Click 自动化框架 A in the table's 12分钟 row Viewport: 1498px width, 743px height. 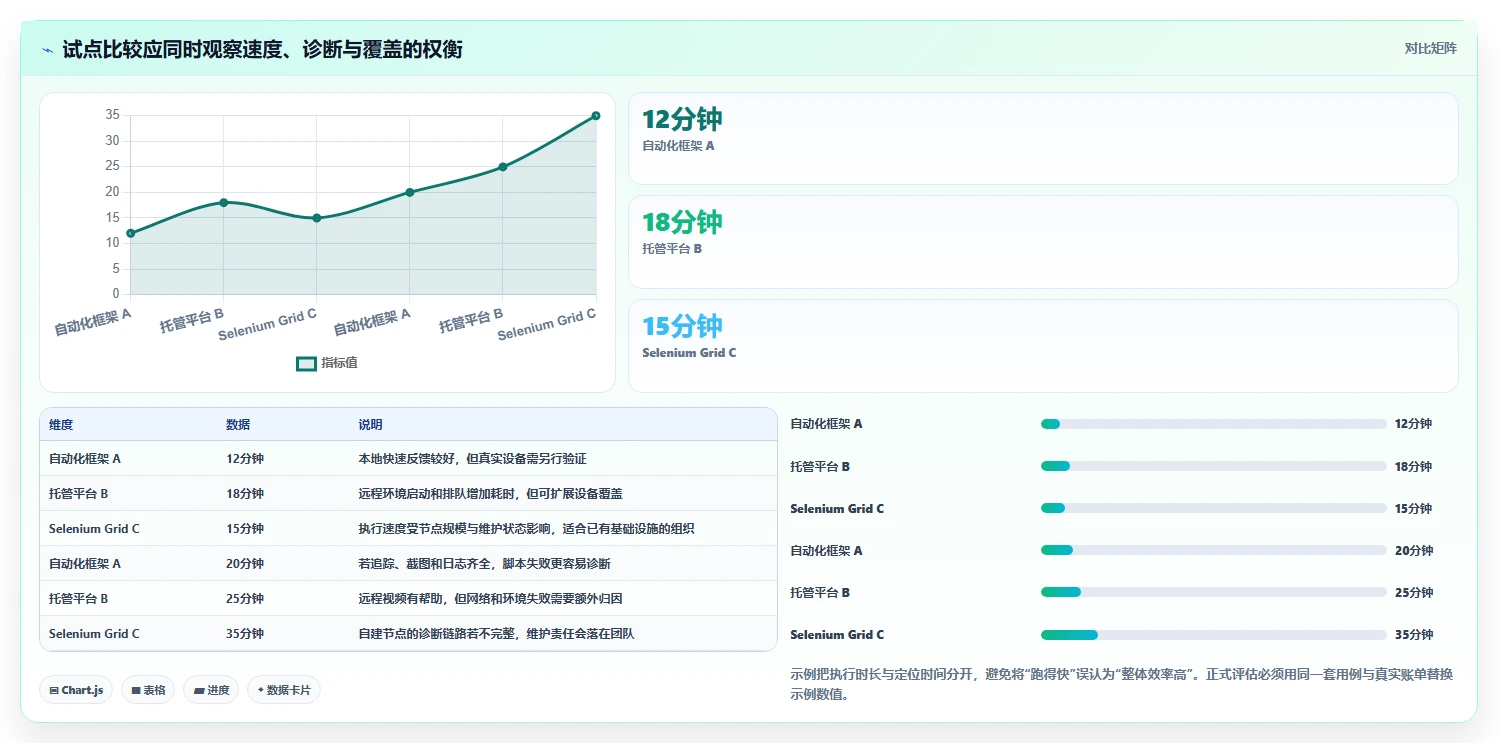(x=85, y=459)
